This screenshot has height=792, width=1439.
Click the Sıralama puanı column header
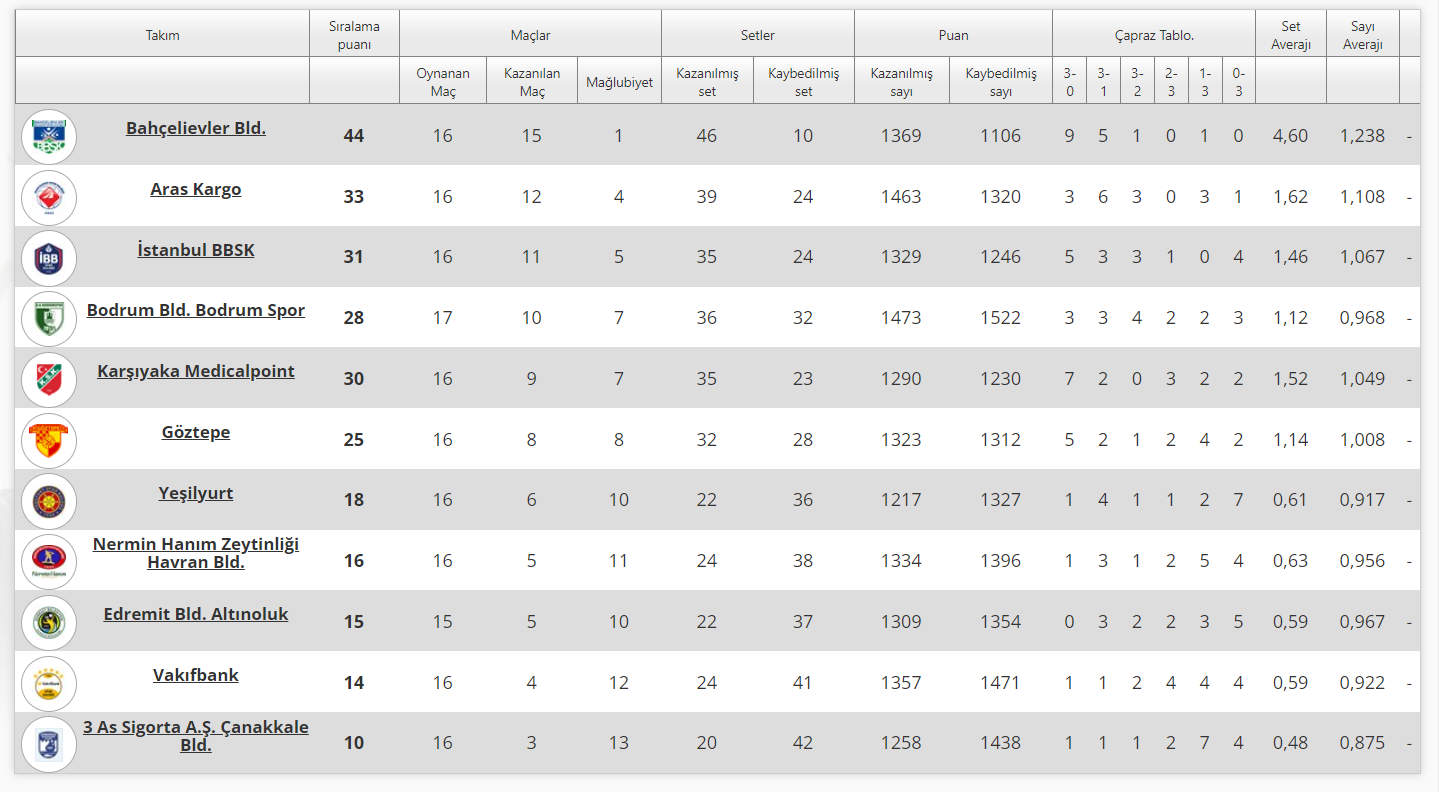point(354,35)
